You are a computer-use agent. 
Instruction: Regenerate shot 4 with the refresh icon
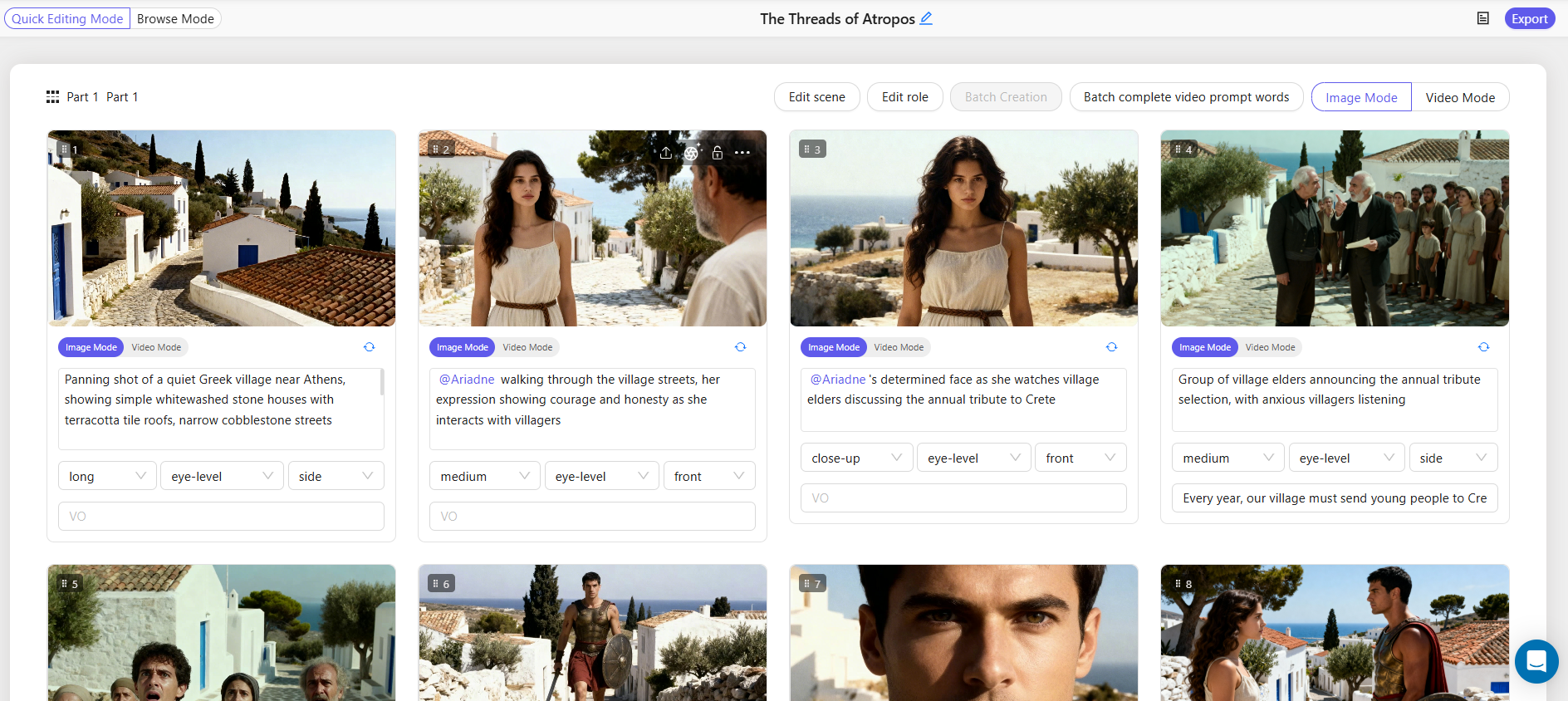1483,347
